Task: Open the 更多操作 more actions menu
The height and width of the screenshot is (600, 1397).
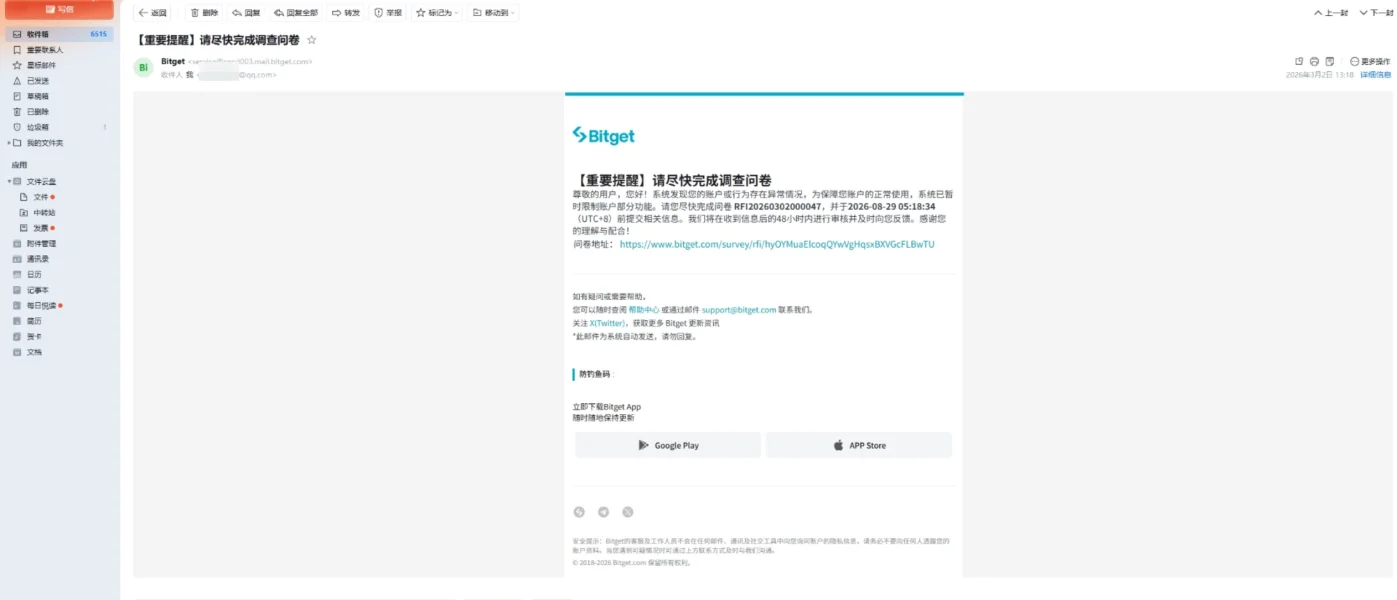Action: point(1370,62)
